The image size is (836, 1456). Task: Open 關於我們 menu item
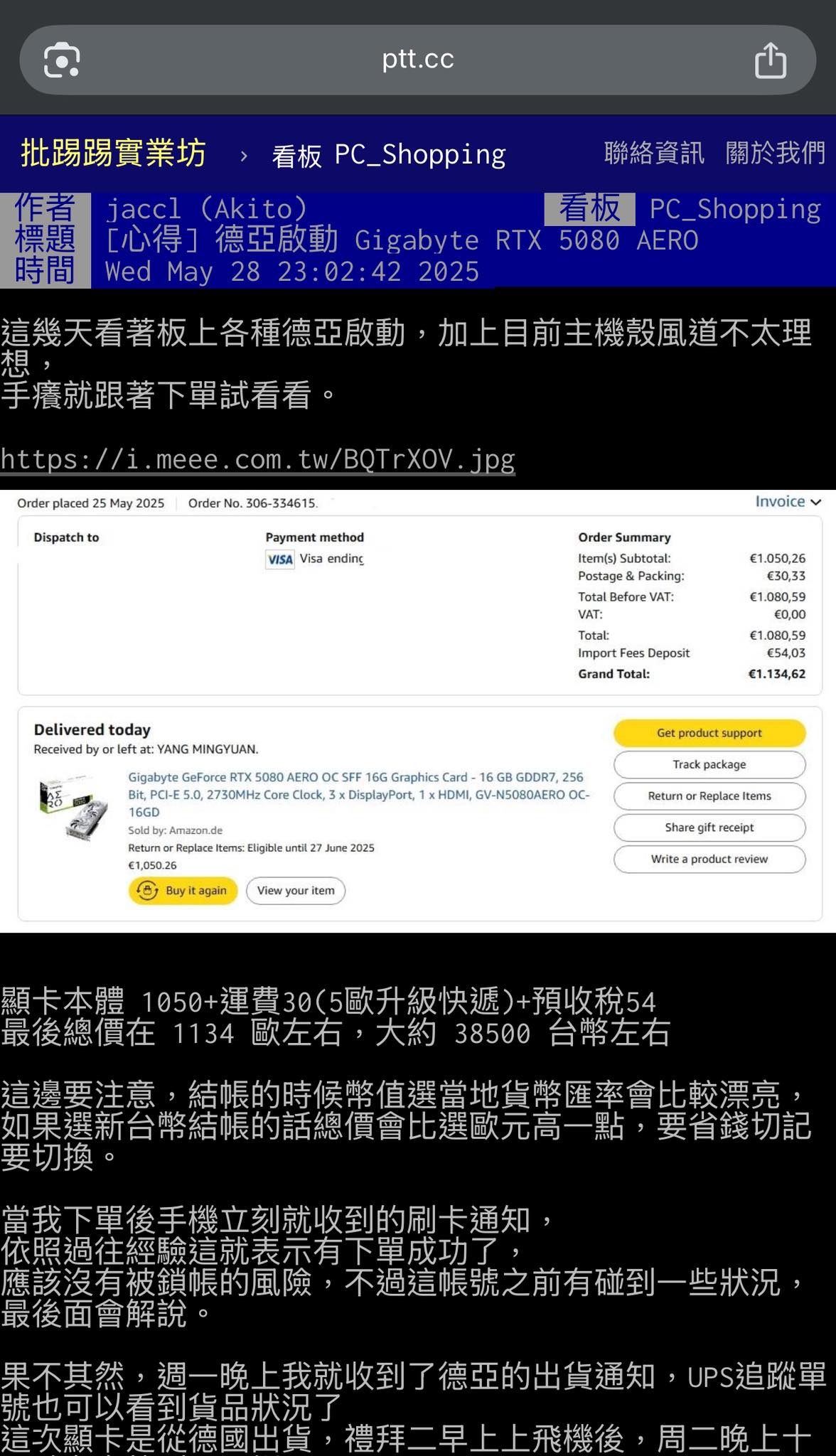click(776, 153)
